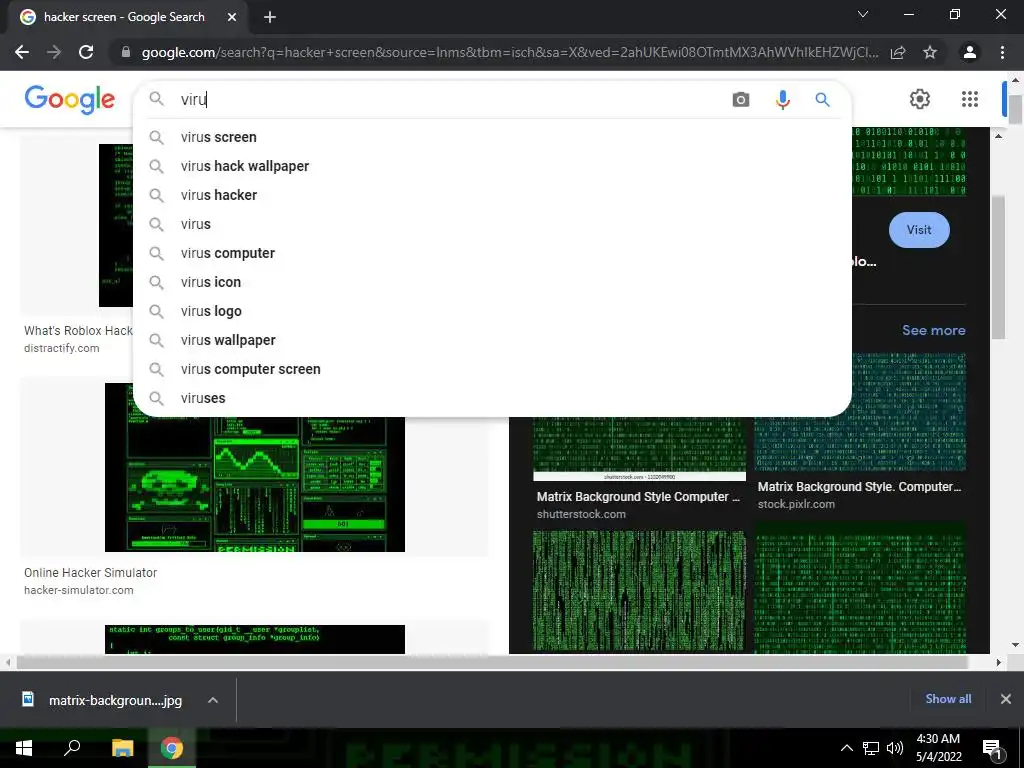Show all downloads

[948, 699]
